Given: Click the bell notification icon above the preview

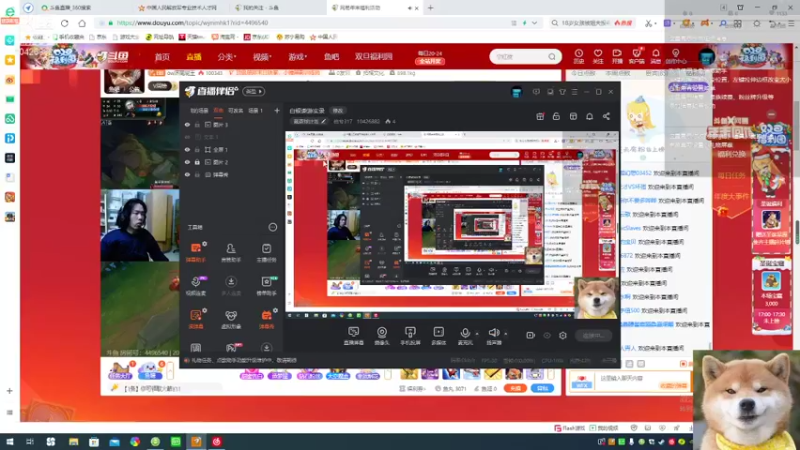Looking at the screenshot, I should [589, 116].
